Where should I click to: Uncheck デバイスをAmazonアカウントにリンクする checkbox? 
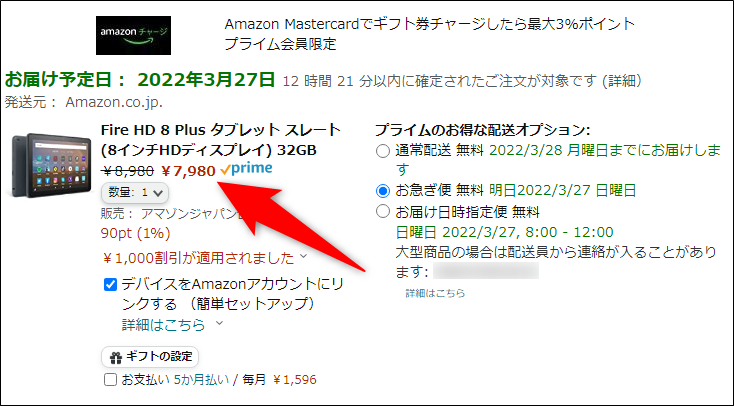110,284
